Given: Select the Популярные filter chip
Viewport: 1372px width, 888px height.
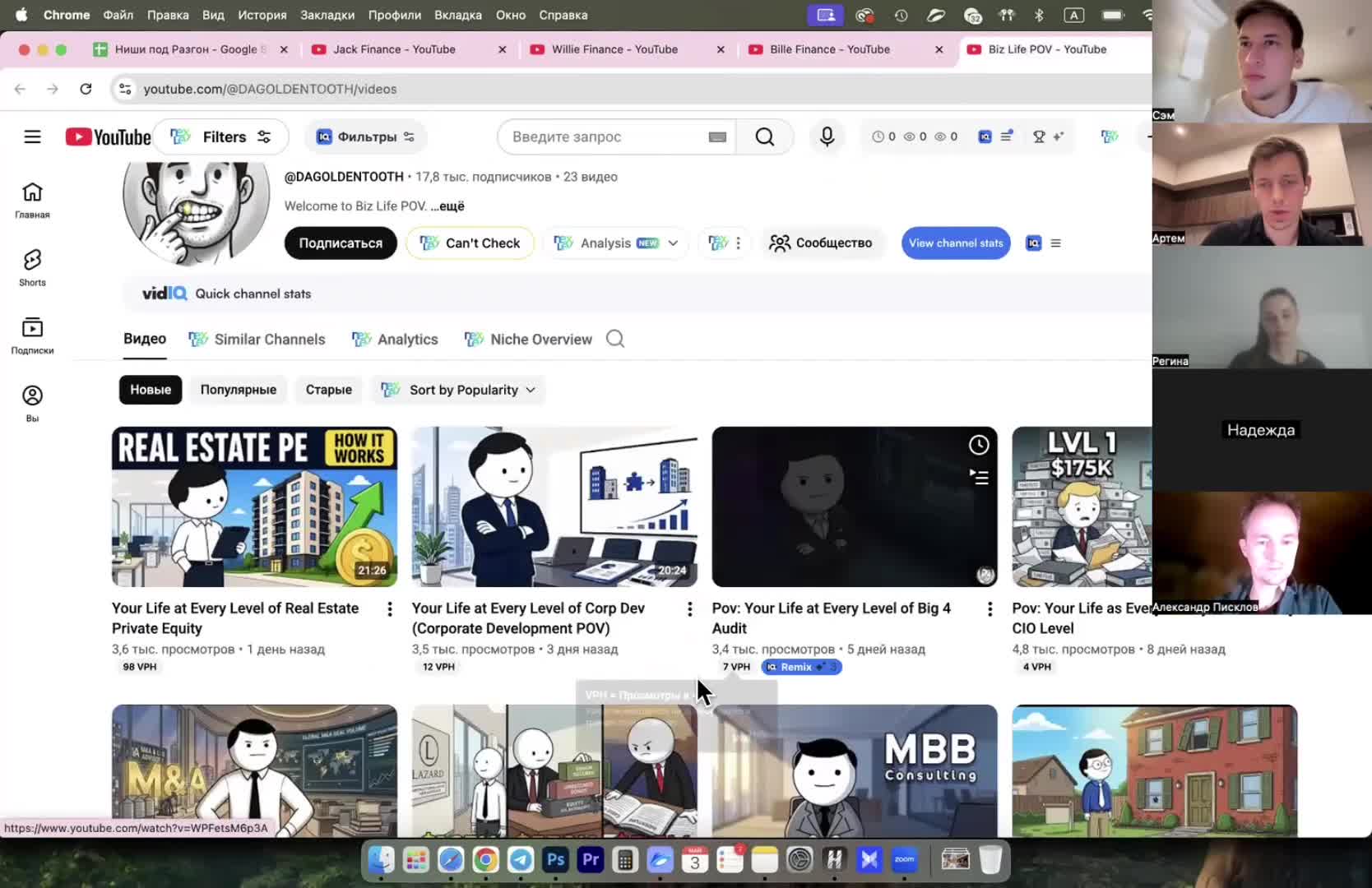Looking at the screenshot, I should point(239,390).
